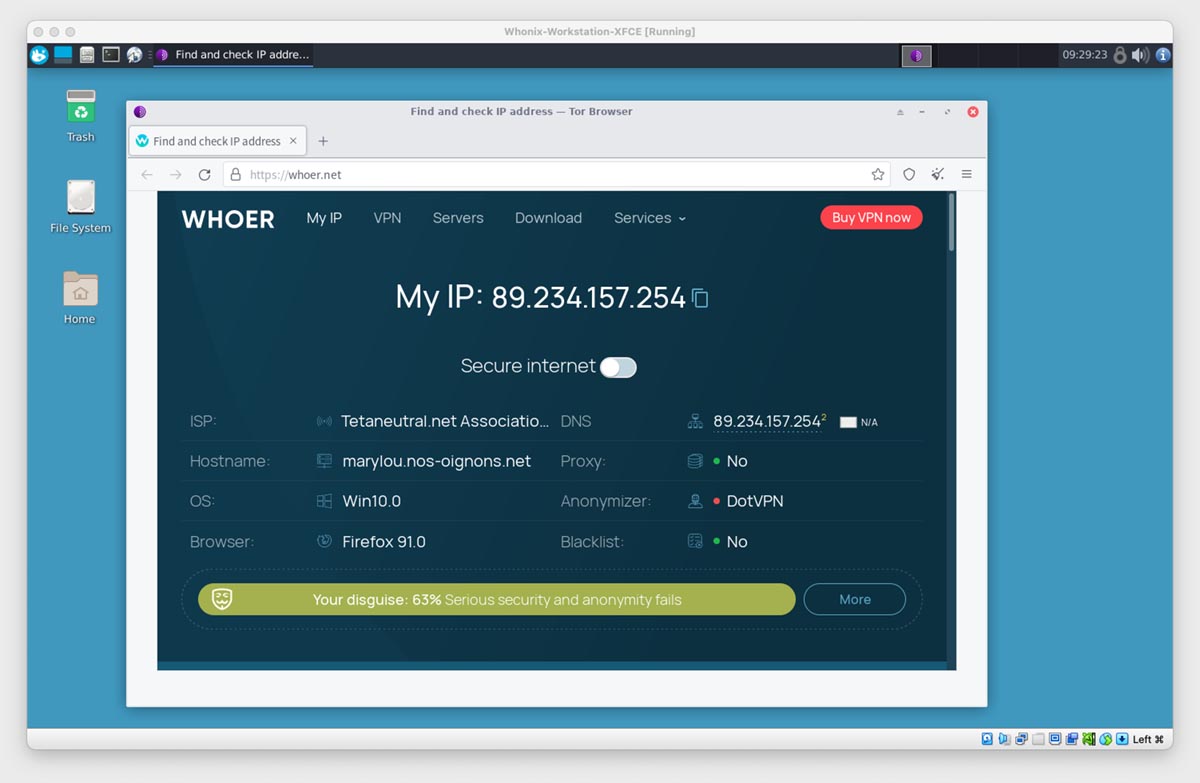Click the Blacklist value No
This screenshot has height=783, width=1200.
pyautogui.click(x=737, y=542)
